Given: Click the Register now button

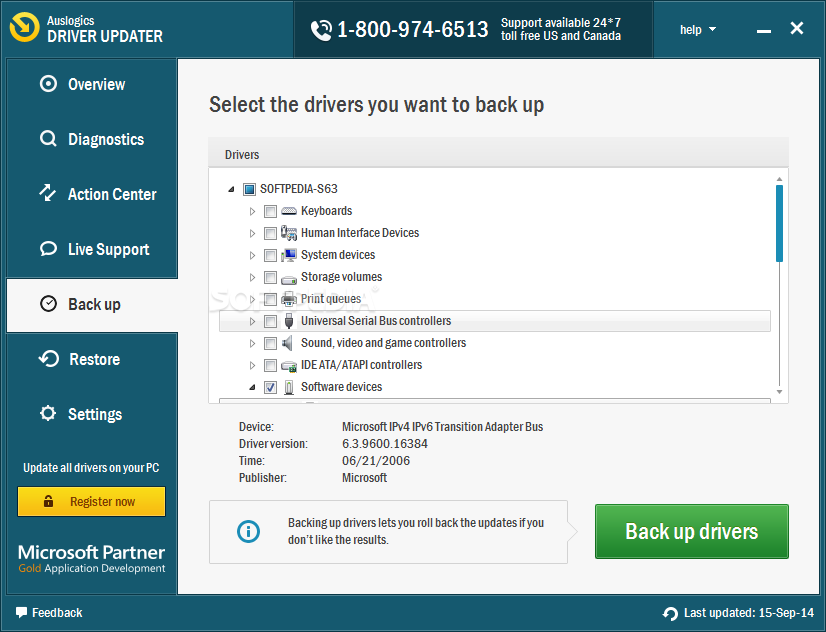Looking at the screenshot, I should point(92,501).
